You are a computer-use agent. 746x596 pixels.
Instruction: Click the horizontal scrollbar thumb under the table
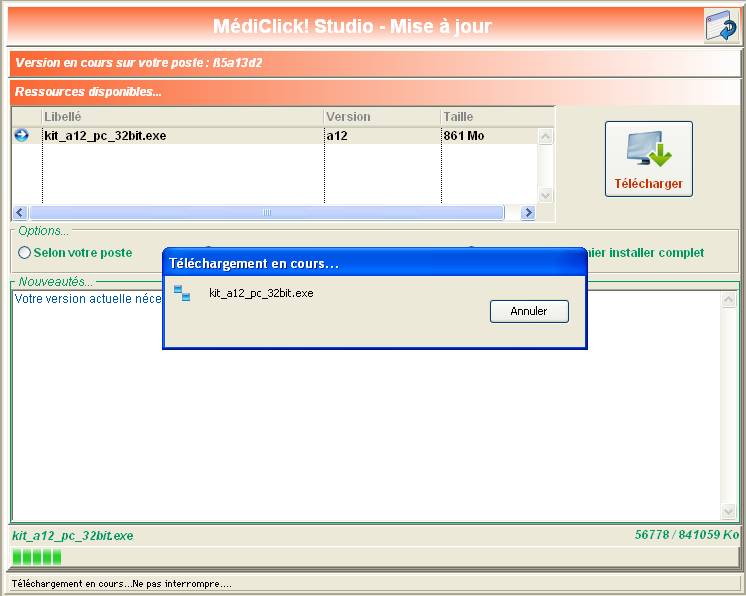(266, 213)
